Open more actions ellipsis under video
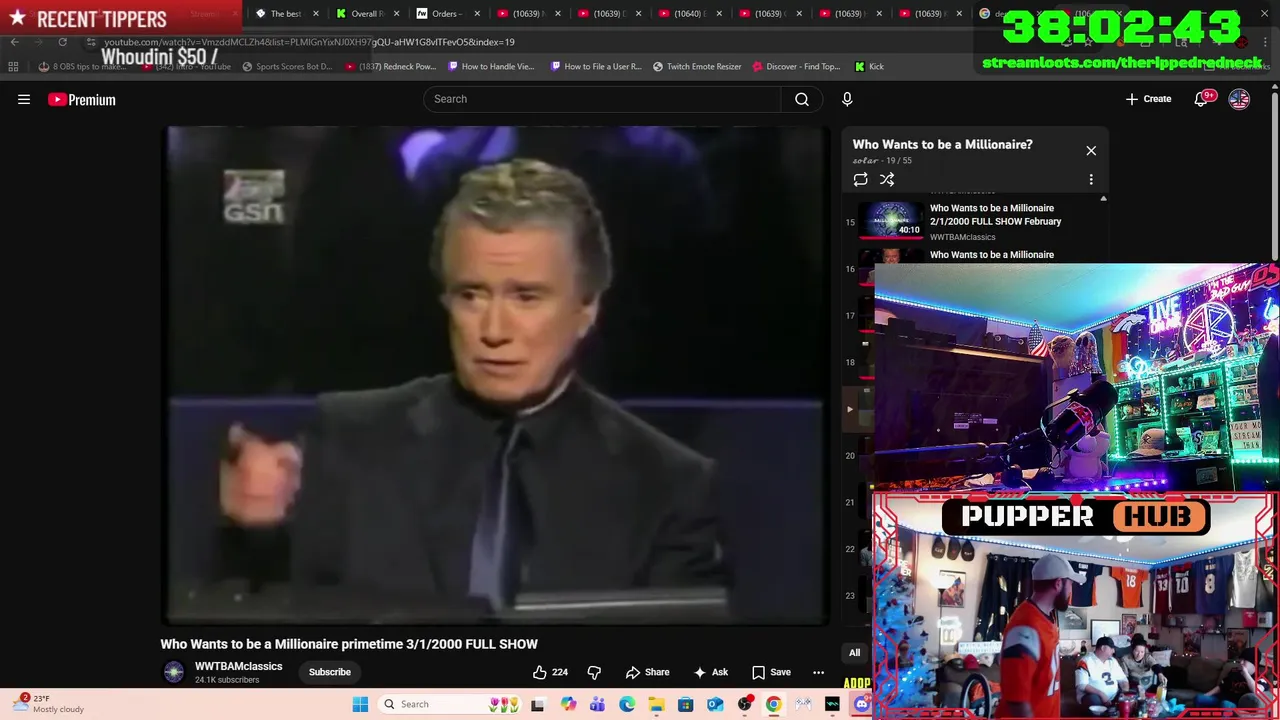The image size is (1280, 720). coord(818,672)
